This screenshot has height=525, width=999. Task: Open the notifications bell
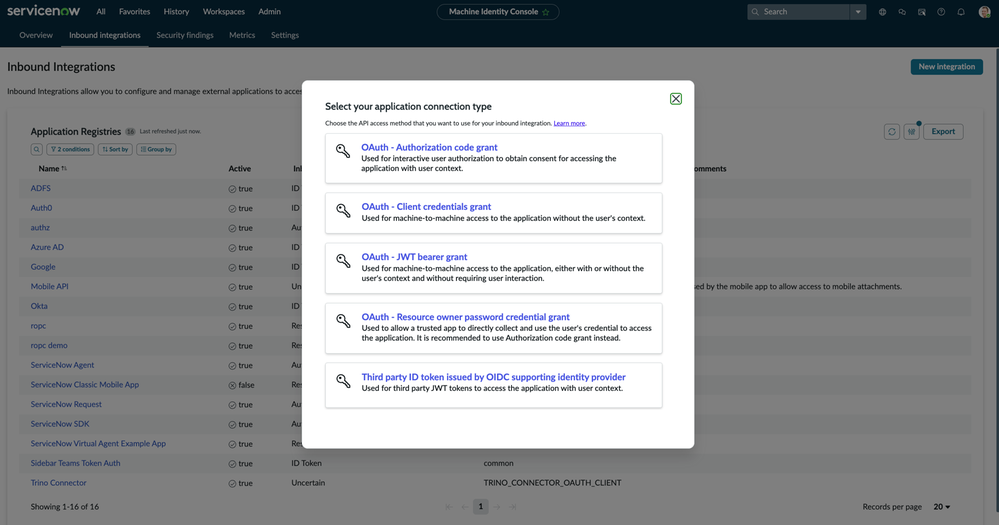pos(961,11)
